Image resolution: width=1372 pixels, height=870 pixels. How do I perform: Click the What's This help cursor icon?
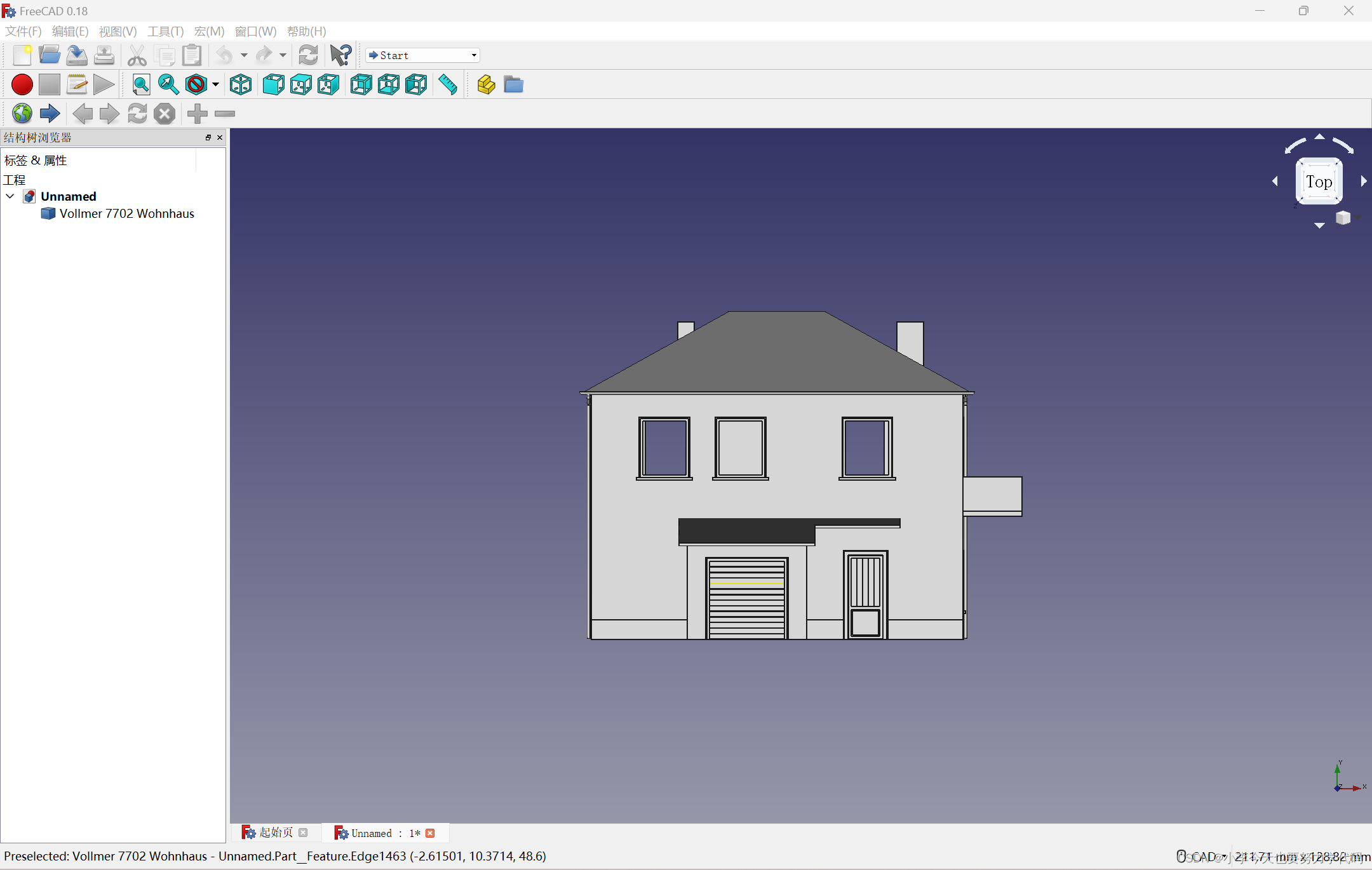[x=340, y=55]
